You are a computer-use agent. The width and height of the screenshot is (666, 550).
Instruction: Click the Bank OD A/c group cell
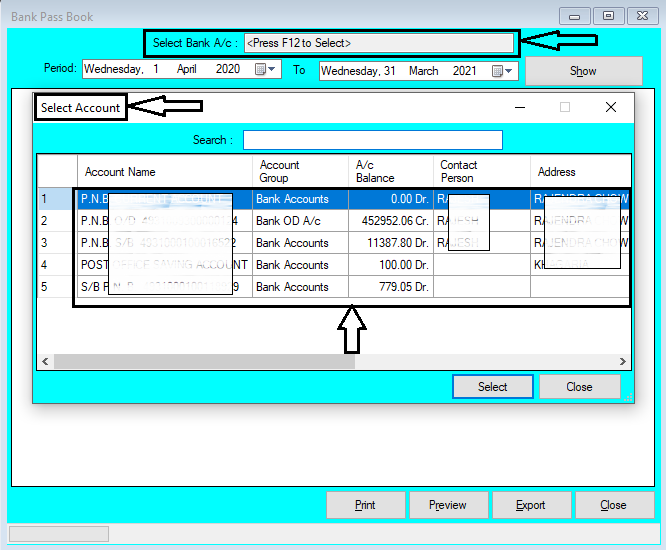point(300,221)
